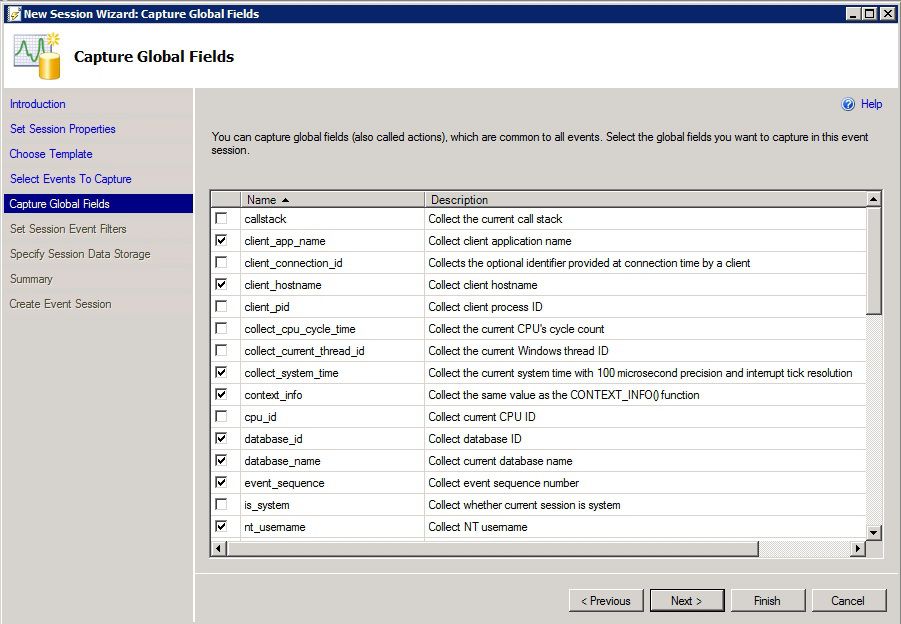
Task: Click the Finish button
Action: pos(768,600)
